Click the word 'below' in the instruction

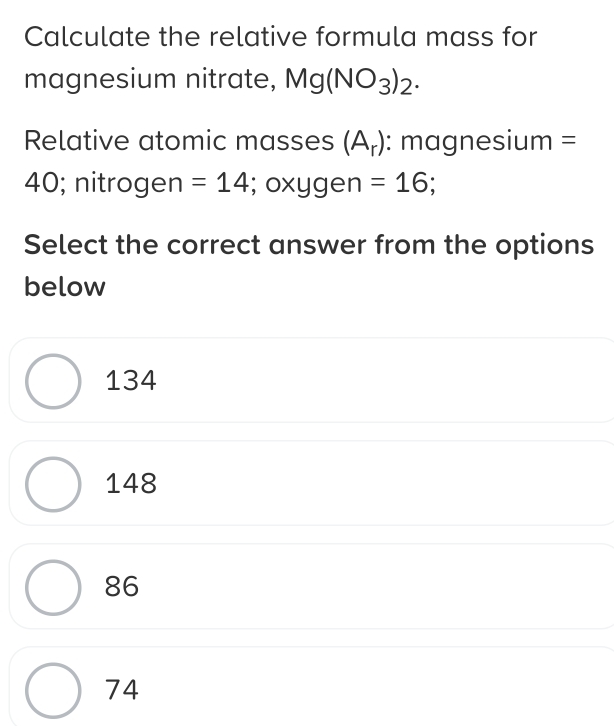(64, 288)
